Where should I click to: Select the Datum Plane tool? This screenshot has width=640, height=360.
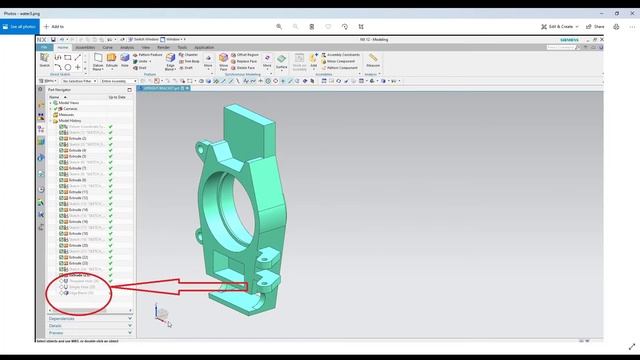click(x=98, y=61)
